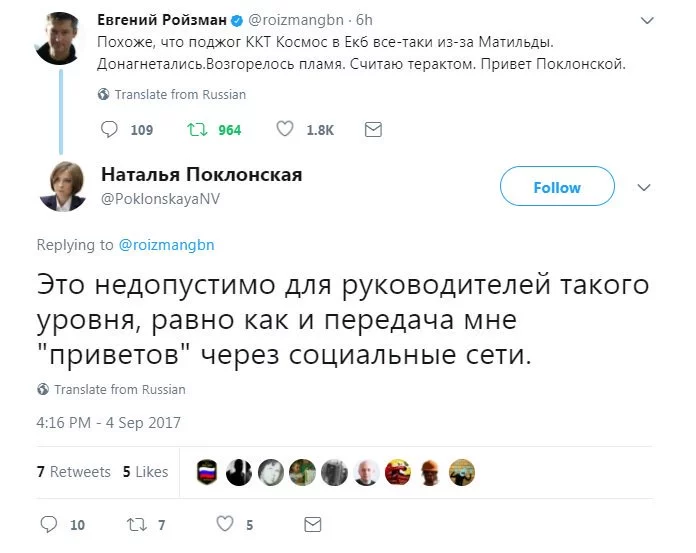Viewport: 696px width, 553px height.
Task: Open Евгений Ройзман's profile picture
Action: click(58, 36)
